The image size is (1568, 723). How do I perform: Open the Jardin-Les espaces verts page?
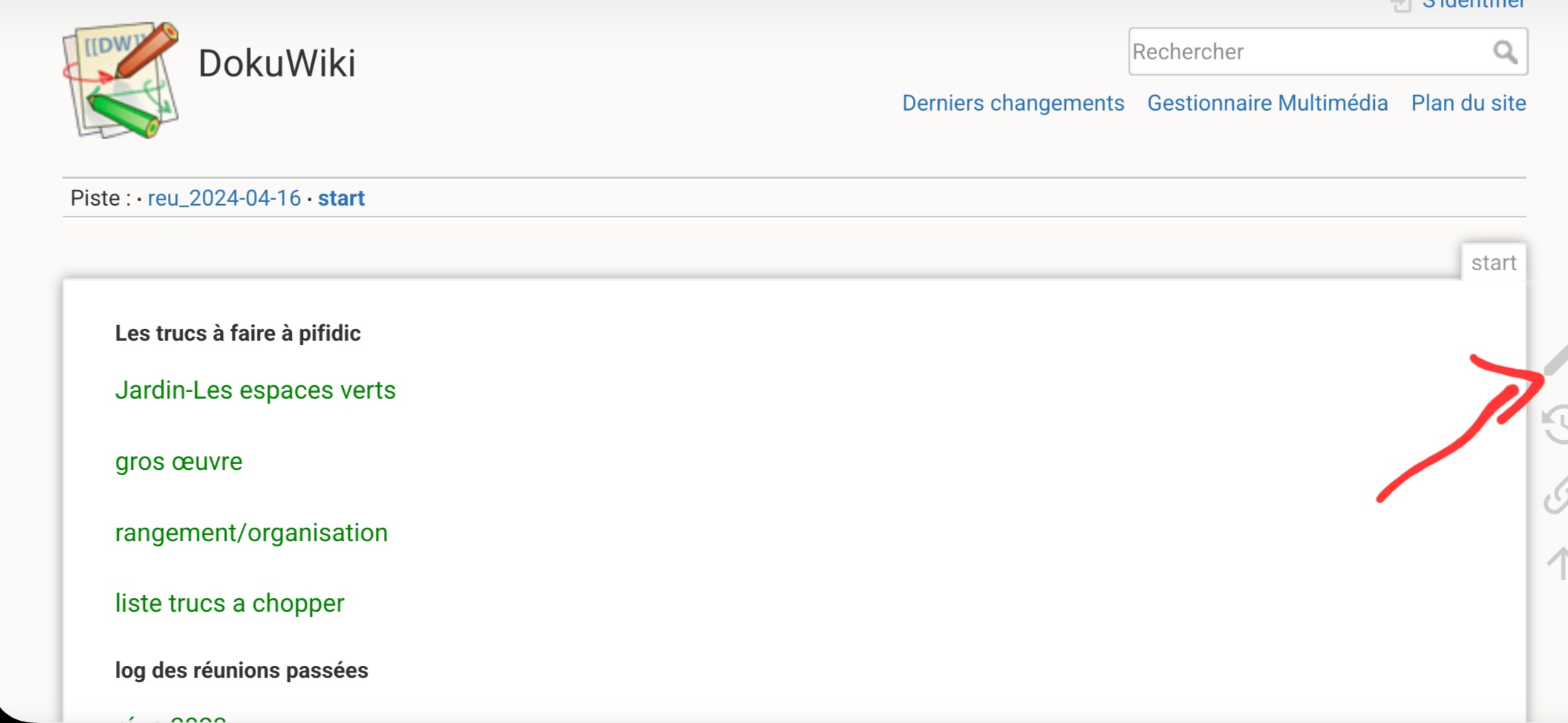(255, 390)
